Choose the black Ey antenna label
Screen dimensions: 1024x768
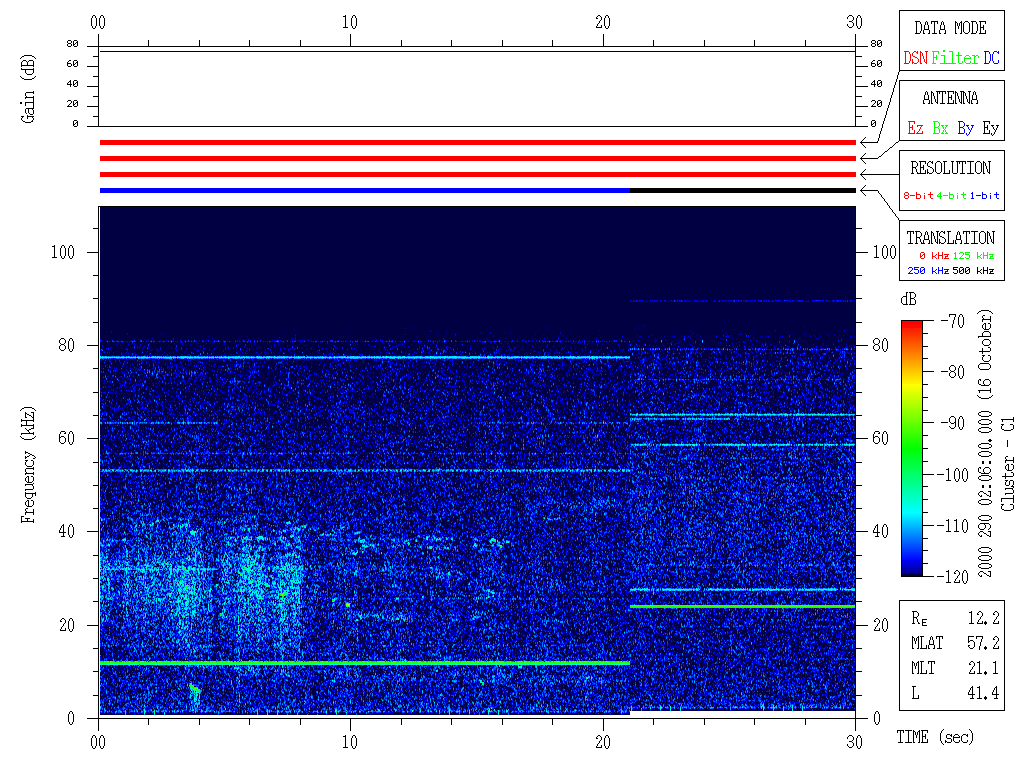990,128
